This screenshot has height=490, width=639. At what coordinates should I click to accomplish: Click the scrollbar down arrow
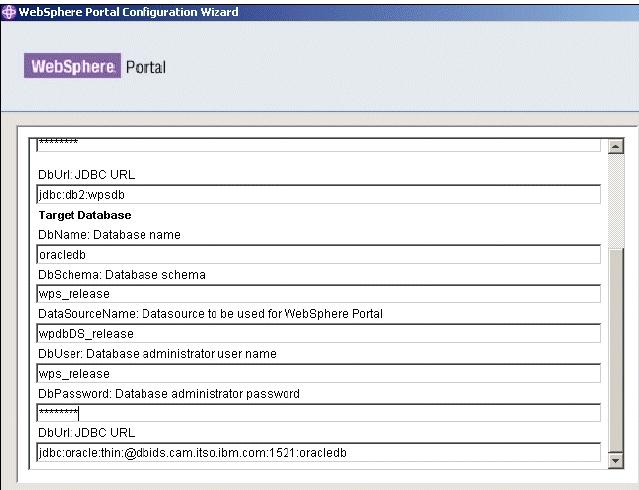(615, 461)
